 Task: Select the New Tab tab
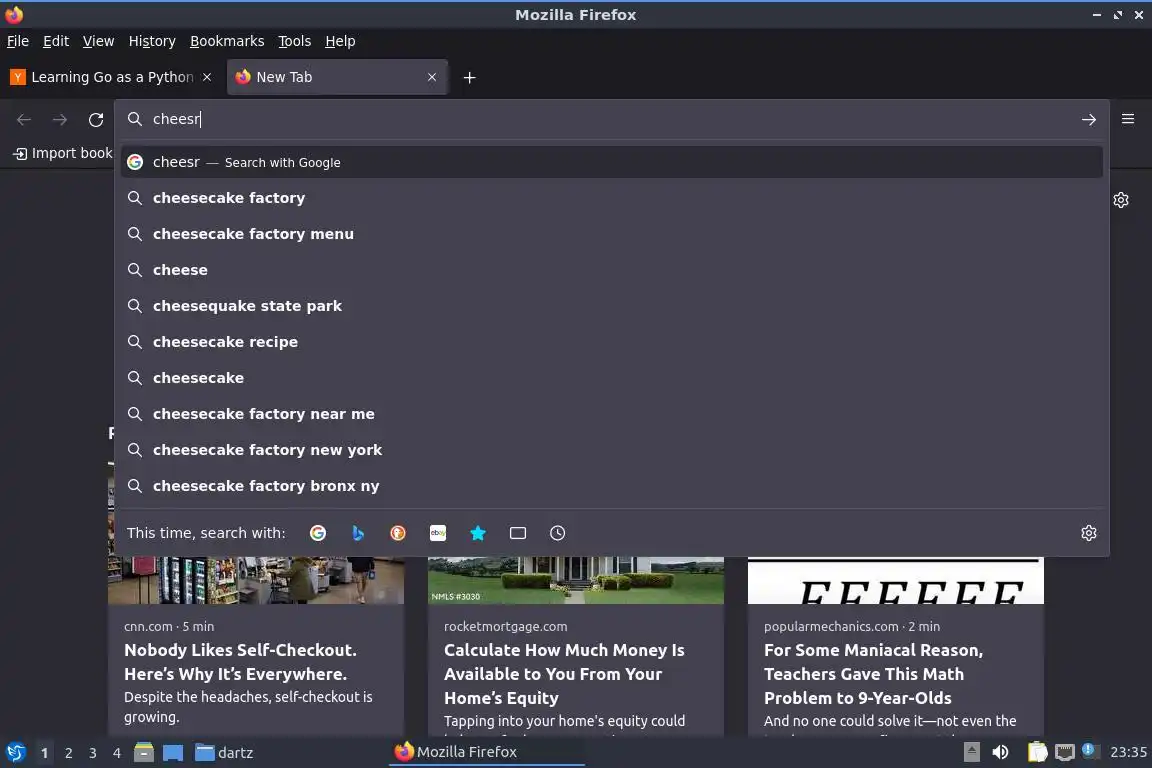pyautogui.click(x=337, y=77)
